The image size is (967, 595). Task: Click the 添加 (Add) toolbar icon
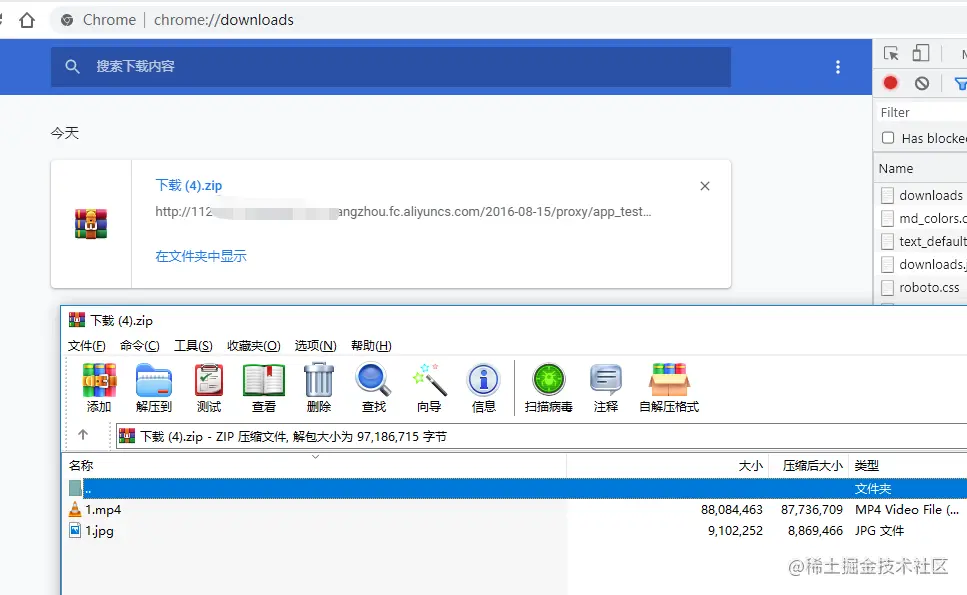[99, 387]
